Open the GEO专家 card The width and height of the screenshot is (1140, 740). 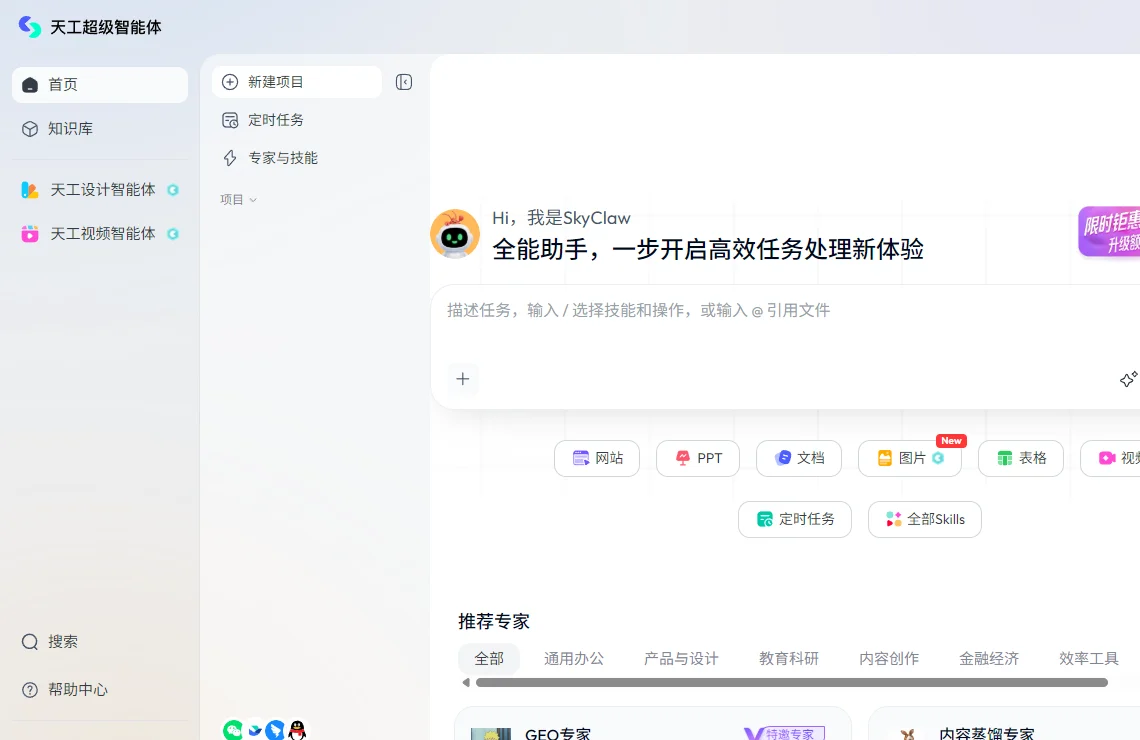tap(653, 723)
